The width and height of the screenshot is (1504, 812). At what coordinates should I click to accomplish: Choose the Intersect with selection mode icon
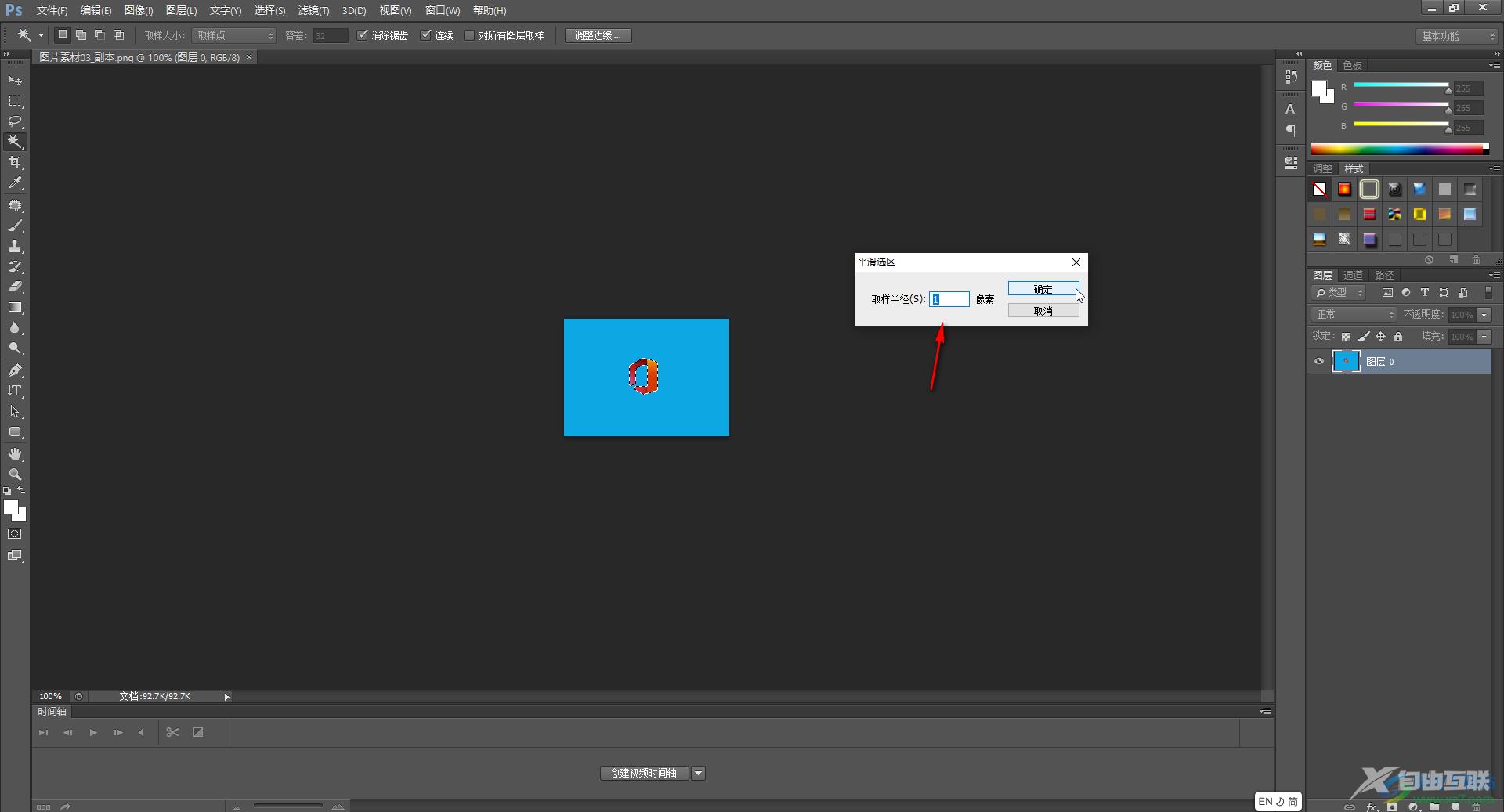[118, 35]
